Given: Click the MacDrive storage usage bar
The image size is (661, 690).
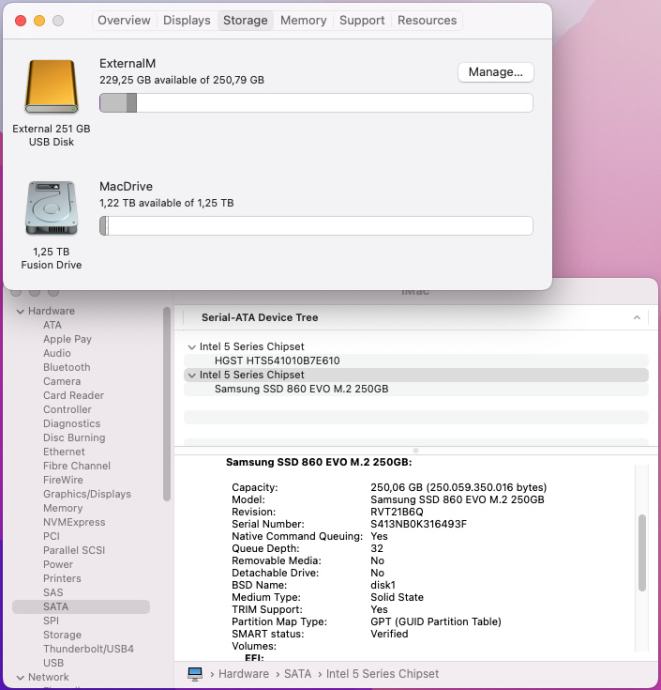Looking at the screenshot, I should tap(316, 226).
